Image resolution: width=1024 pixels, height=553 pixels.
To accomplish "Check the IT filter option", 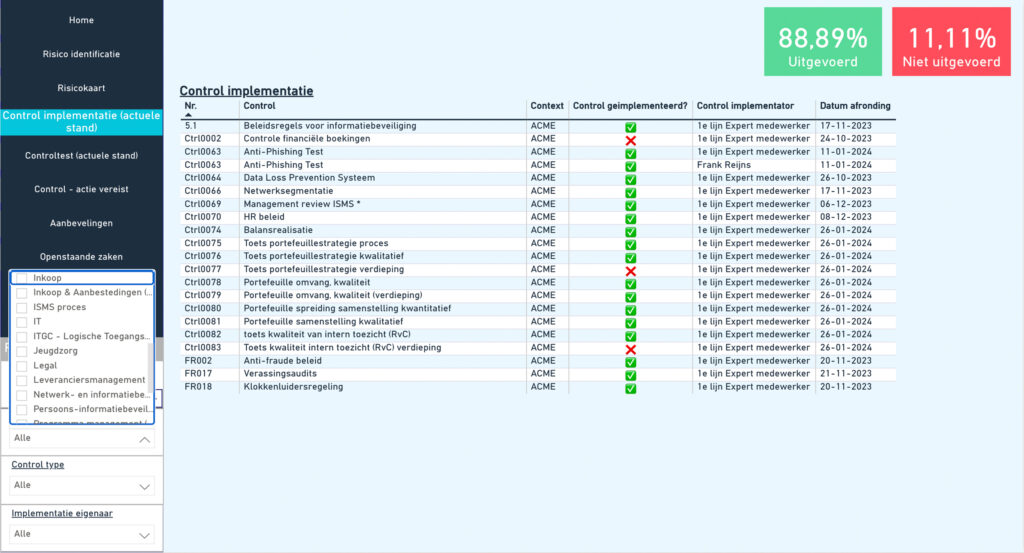I will (x=22, y=322).
